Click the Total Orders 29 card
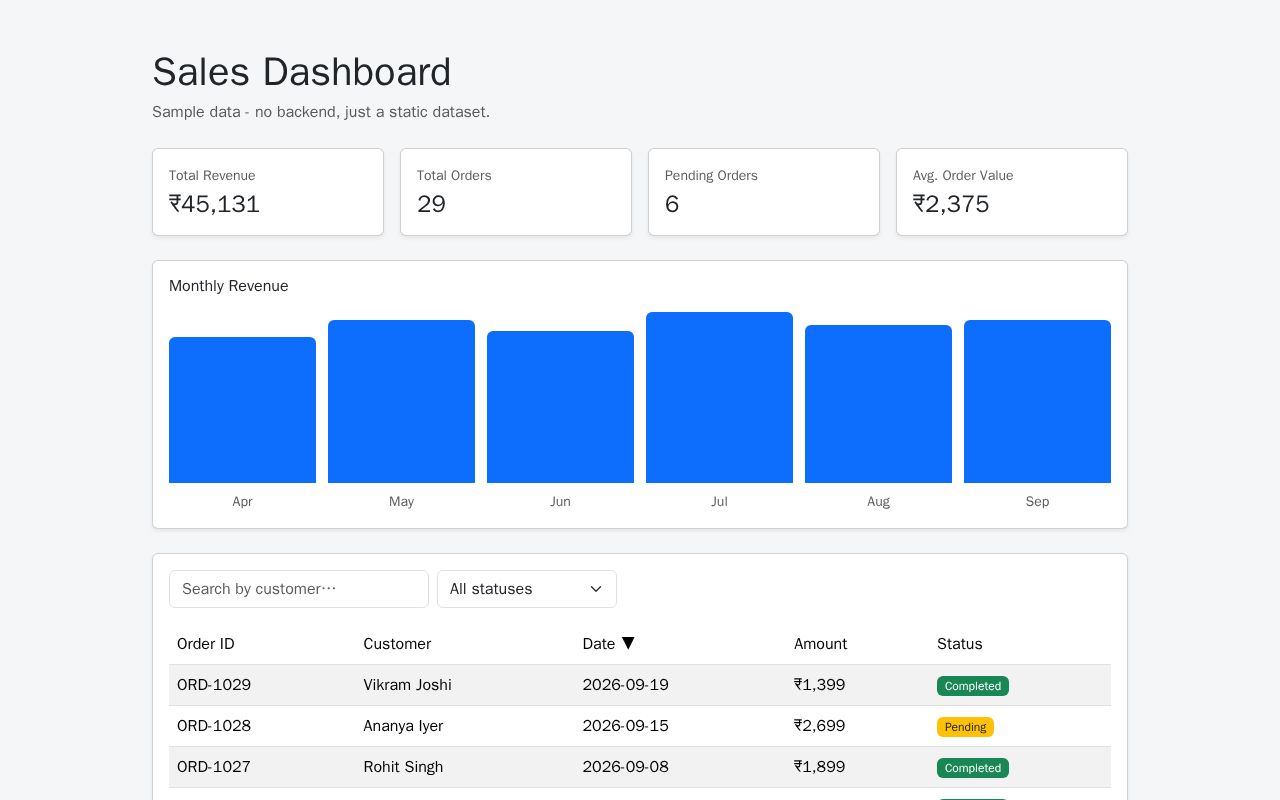Image resolution: width=1280 pixels, height=800 pixels. coord(516,192)
